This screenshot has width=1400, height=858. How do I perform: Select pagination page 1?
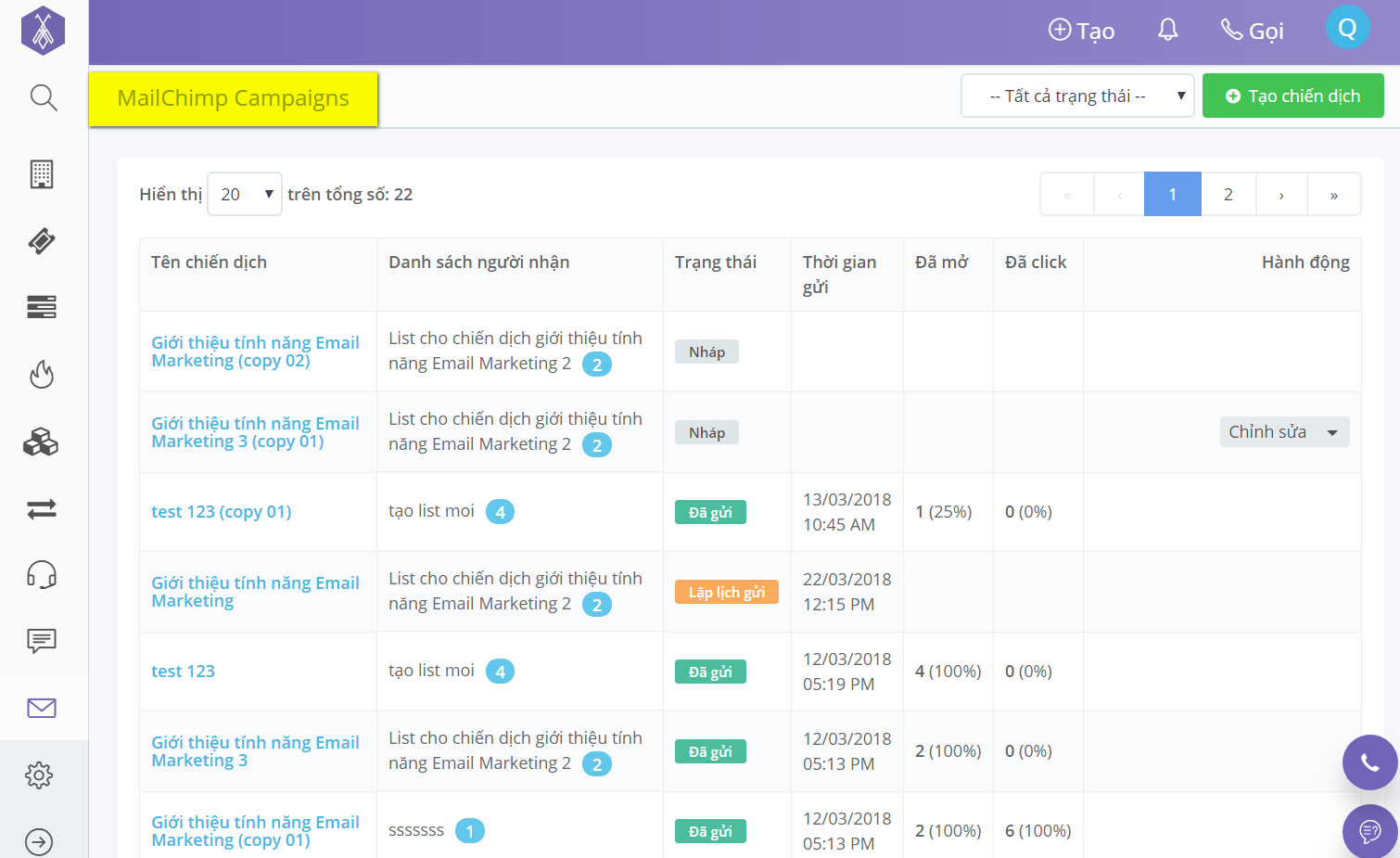click(1173, 194)
